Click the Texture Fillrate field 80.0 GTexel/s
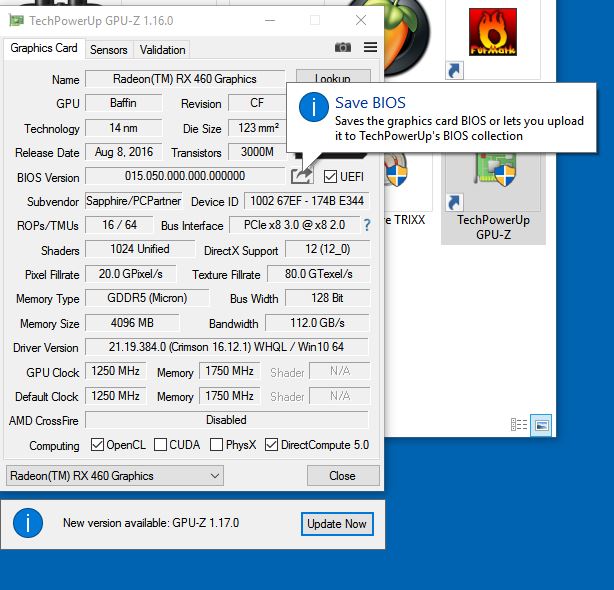Viewport: 614px width, 590px height. click(318, 274)
